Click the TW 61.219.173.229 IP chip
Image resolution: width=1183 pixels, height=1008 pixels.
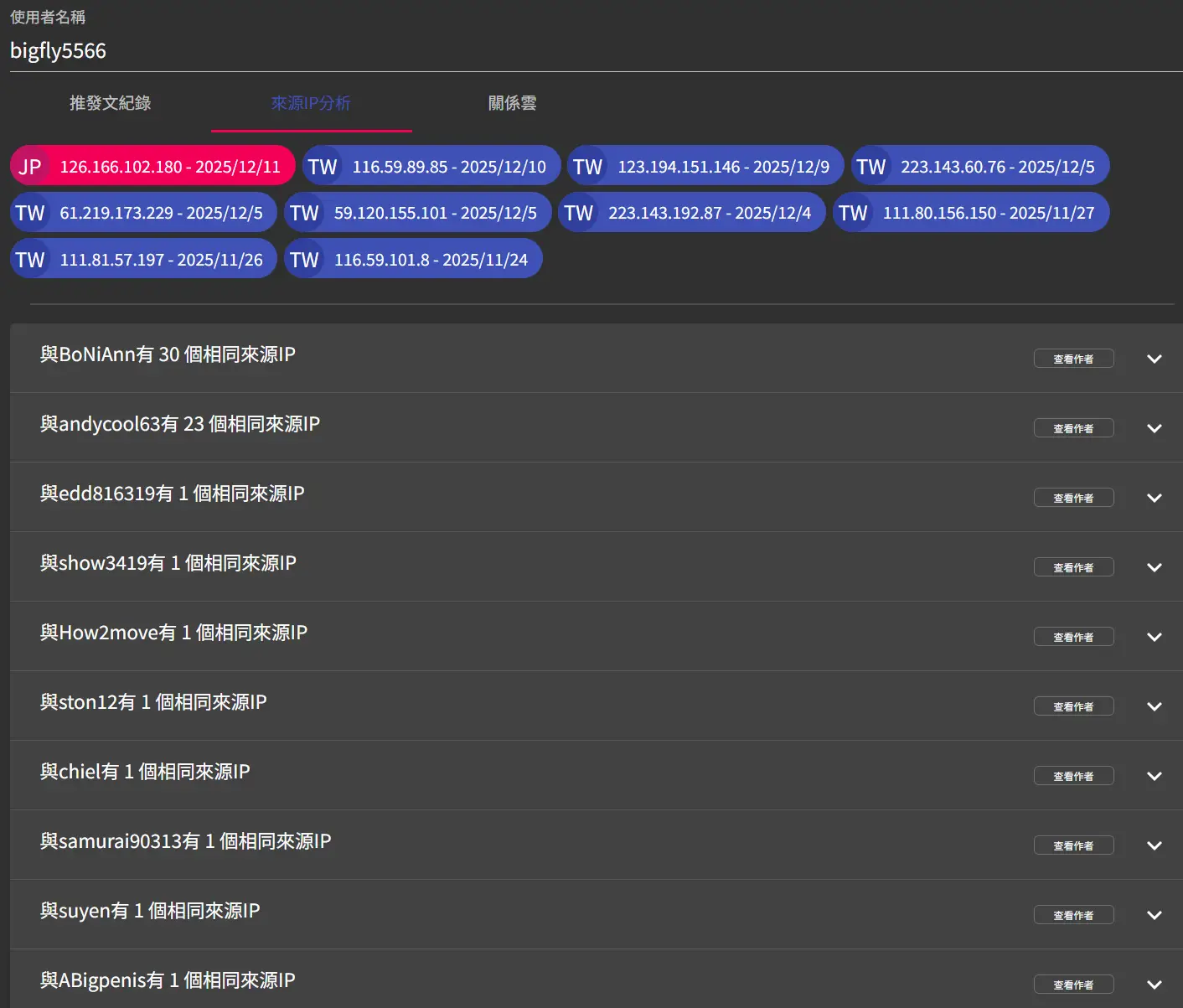143,213
